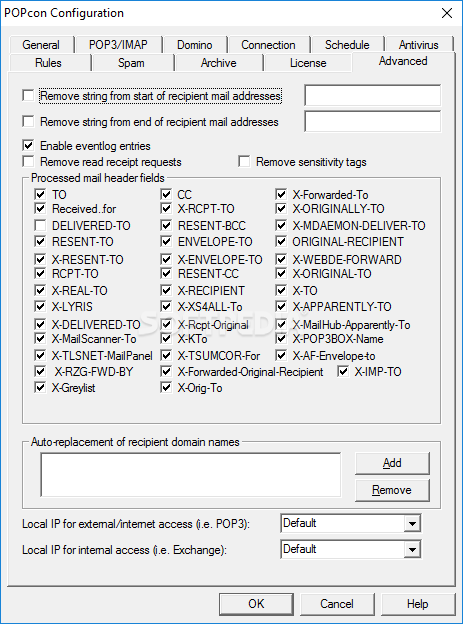The image size is (463, 624).
Task: Toggle the X-KTo checkbox
Action: point(166,339)
